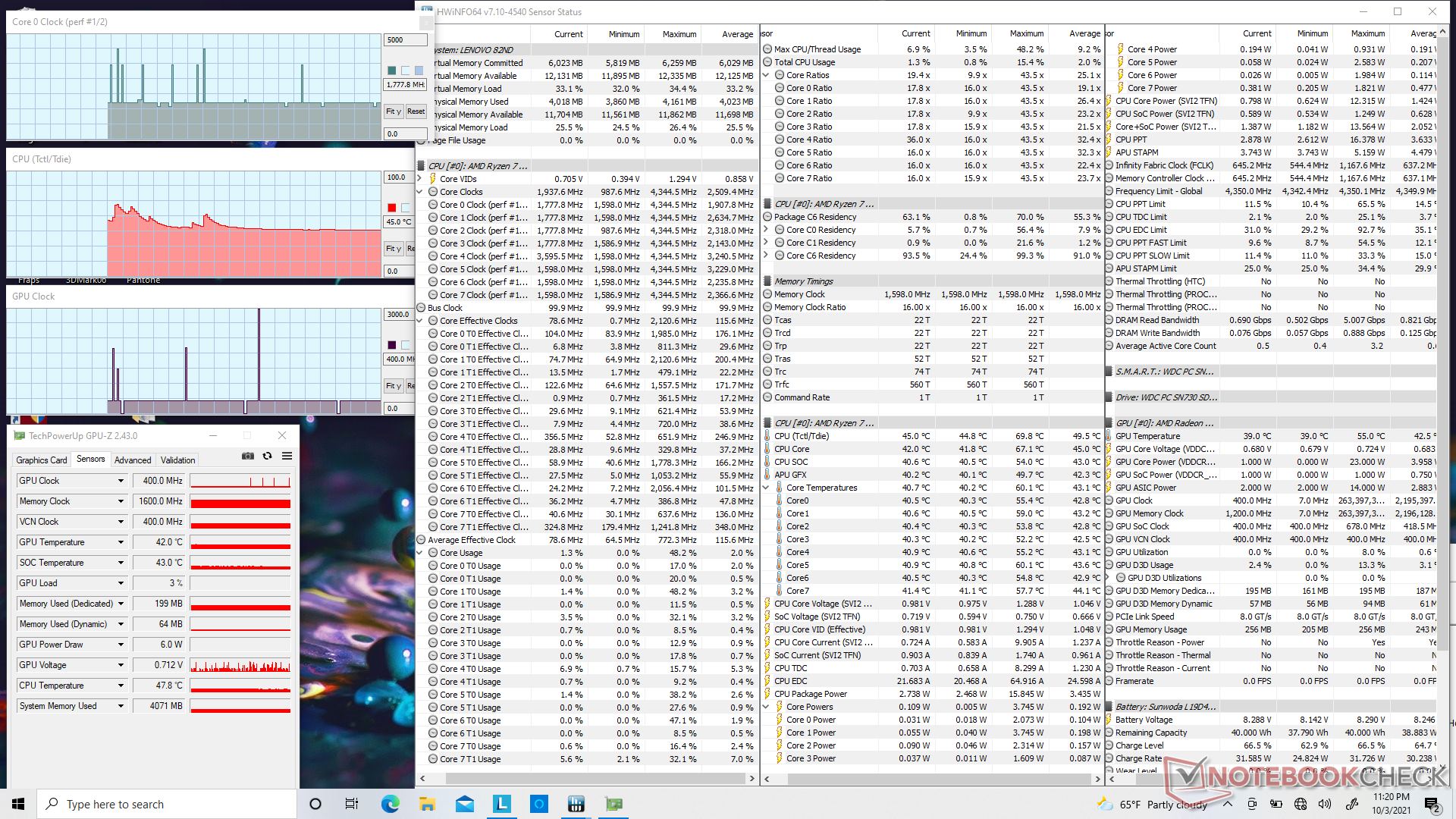
Task: Expand the Core C0 Residency row
Action: [x=766, y=230]
